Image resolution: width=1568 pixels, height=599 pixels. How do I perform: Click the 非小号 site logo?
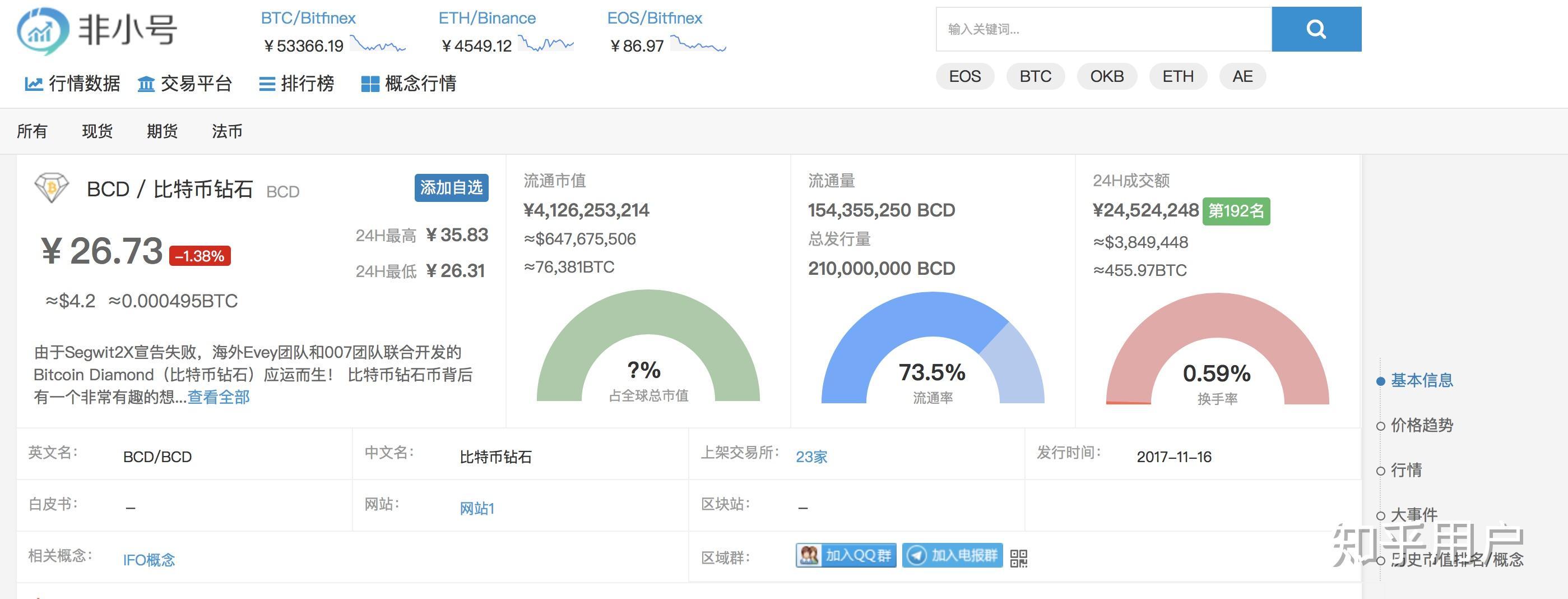click(x=98, y=30)
